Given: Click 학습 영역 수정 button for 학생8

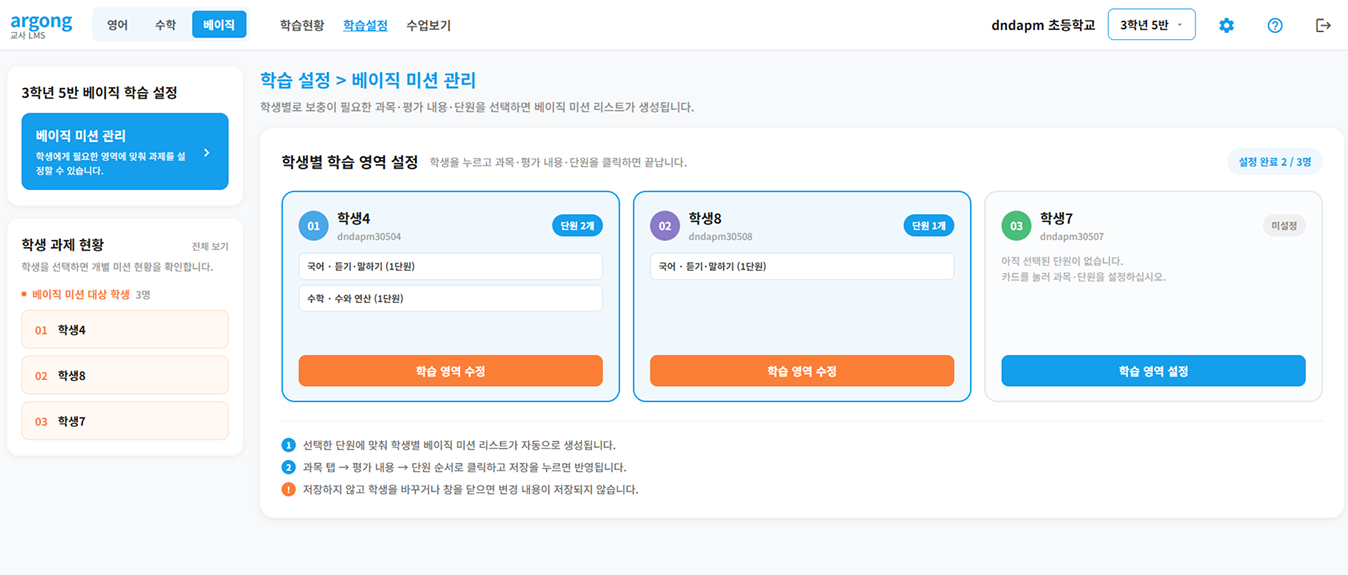Looking at the screenshot, I should click(x=802, y=370).
